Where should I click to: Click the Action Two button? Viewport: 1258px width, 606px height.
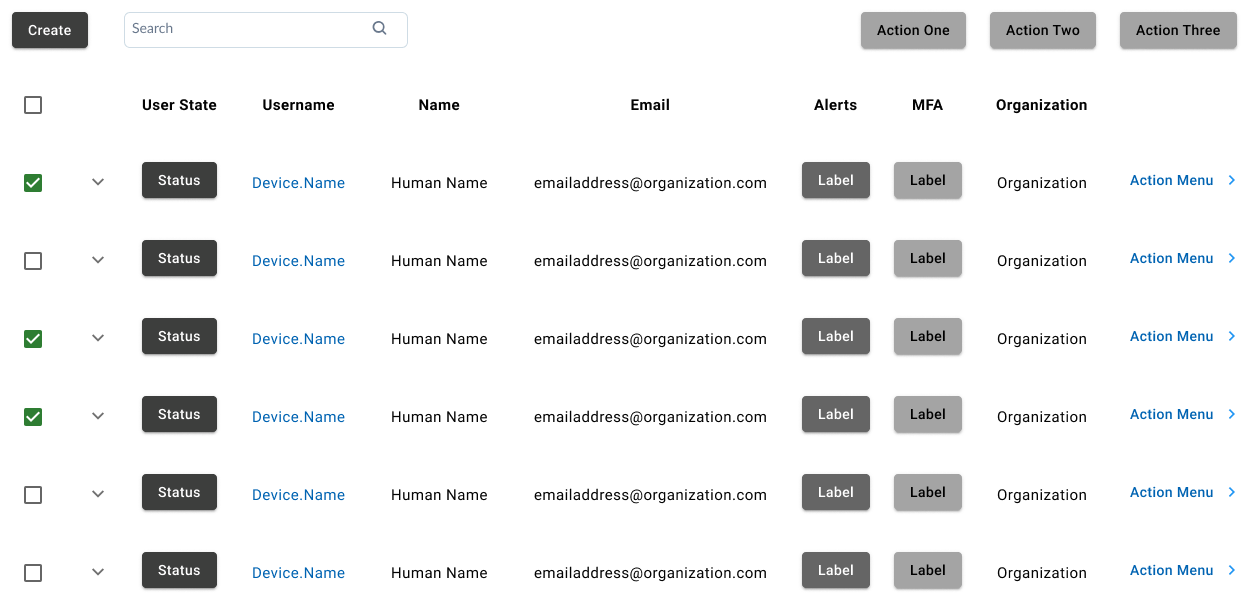1043,30
